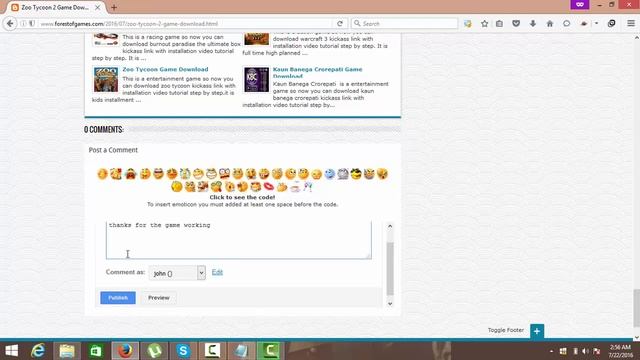Click the 0 COMMENTS heading
This screenshot has height=360, width=640.
coord(104,129)
